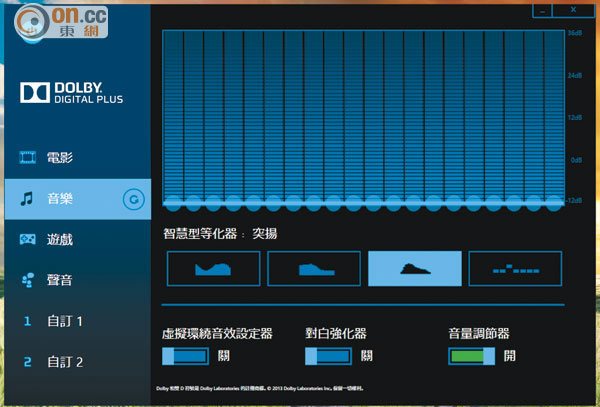Toggle the 對白強化器 switch
The width and height of the screenshot is (600, 407).
(x=328, y=356)
